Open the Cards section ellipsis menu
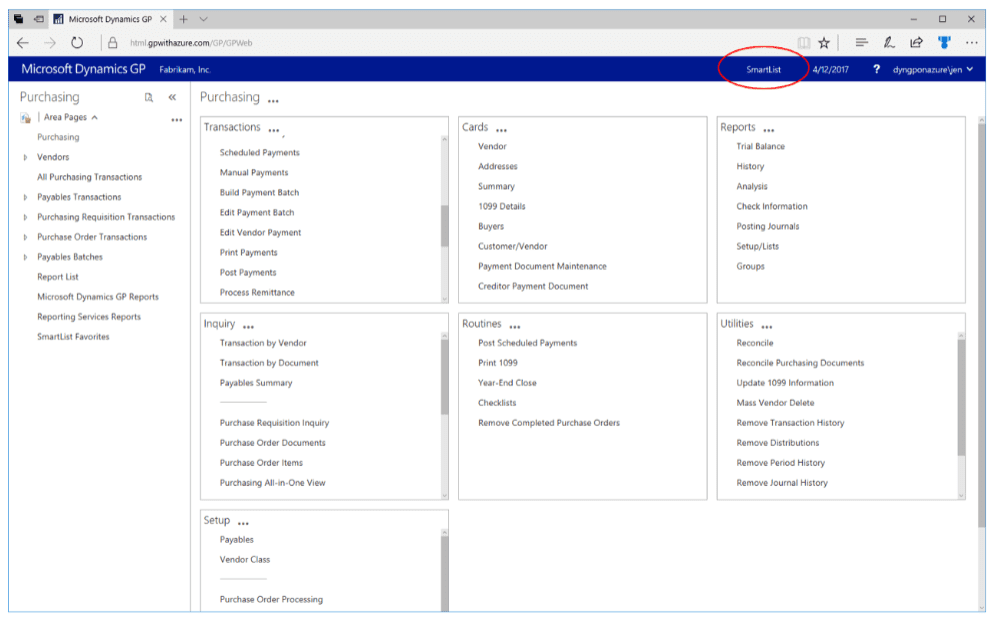The height and width of the screenshot is (623, 995). click(x=501, y=131)
